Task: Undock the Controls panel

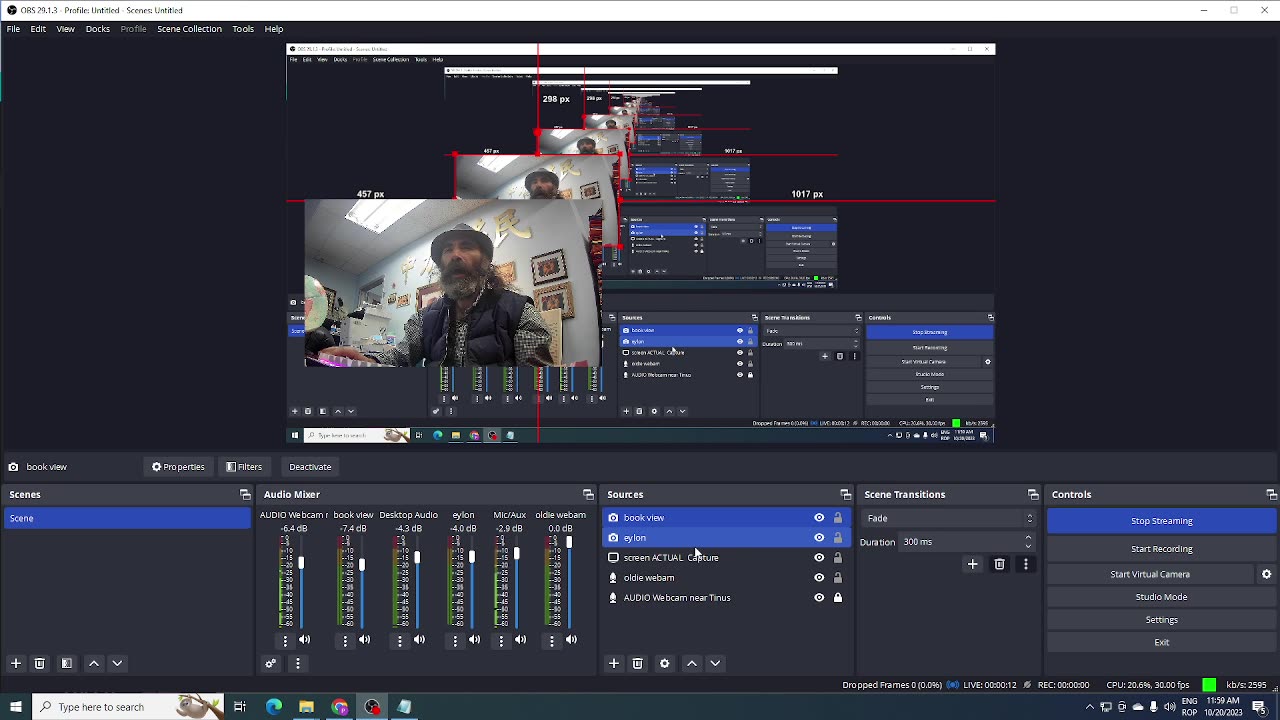Action: [x=1271, y=494]
